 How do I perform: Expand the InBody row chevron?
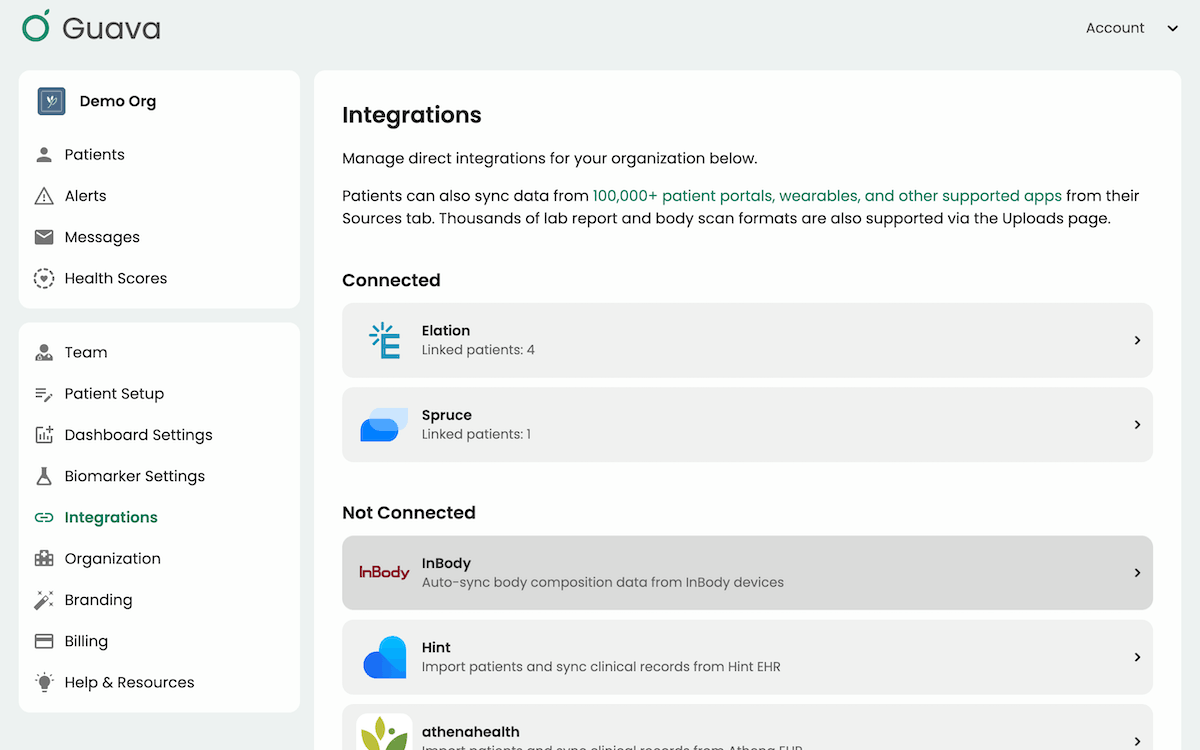tap(1137, 573)
